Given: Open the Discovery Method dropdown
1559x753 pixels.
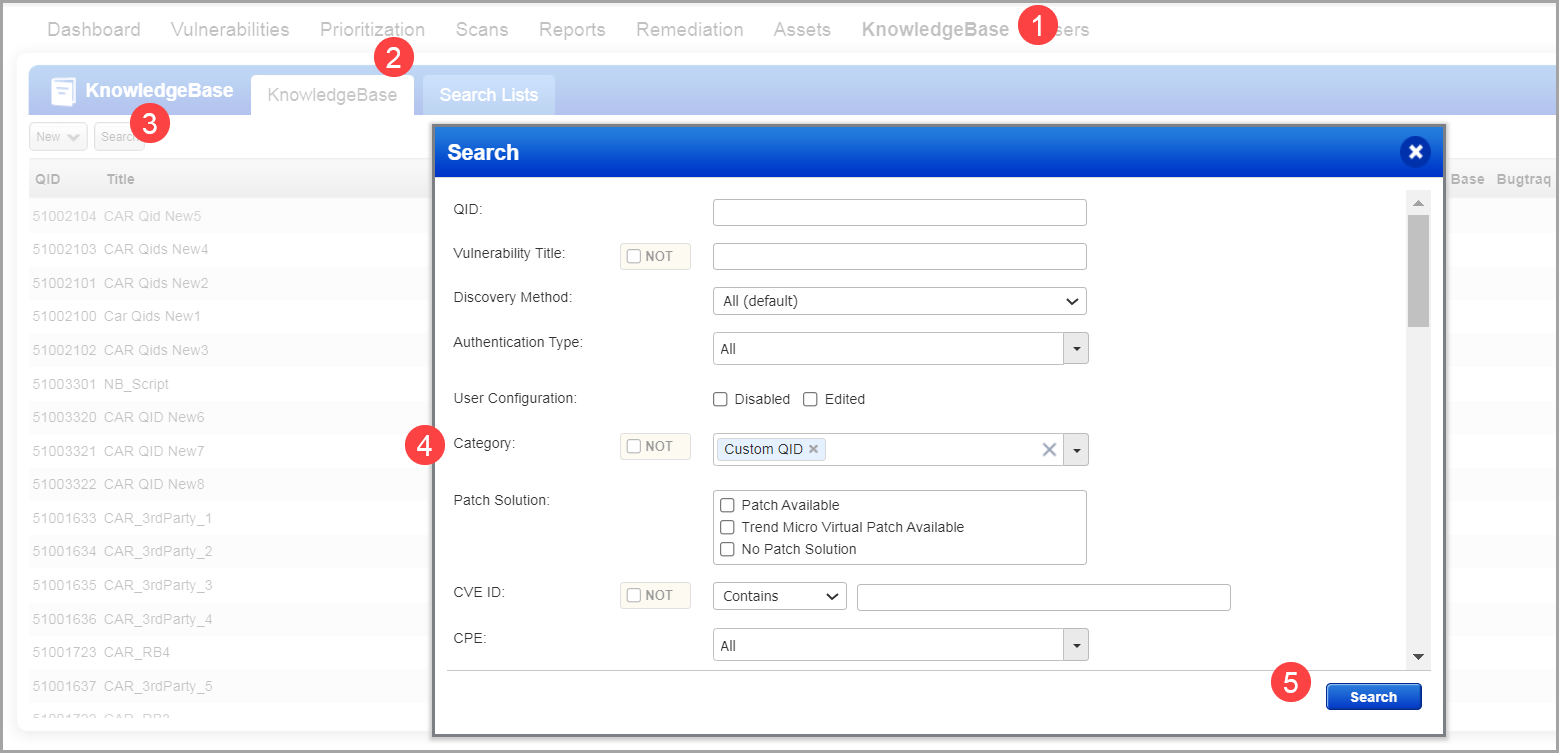Looking at the screenshot, I should coord(898,301).
